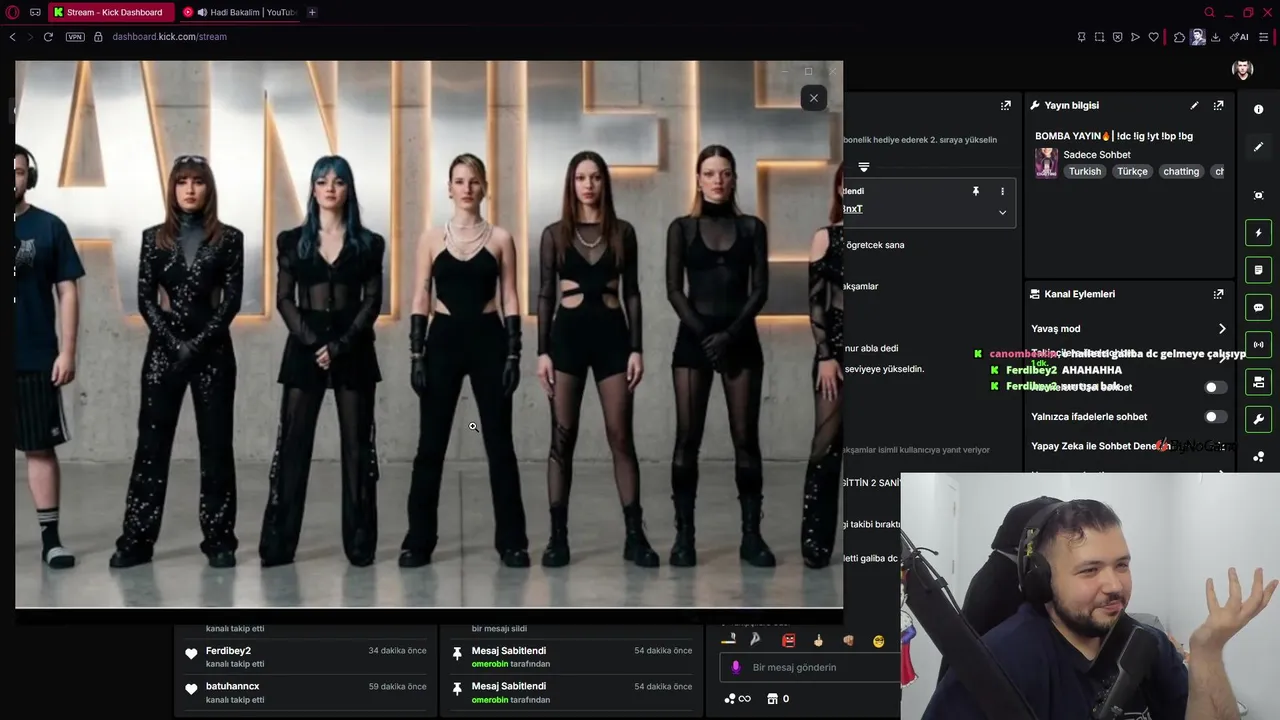1280x720 pixels.
Task: Click the capture frame sidebar icon
Action: (1258, 195)
